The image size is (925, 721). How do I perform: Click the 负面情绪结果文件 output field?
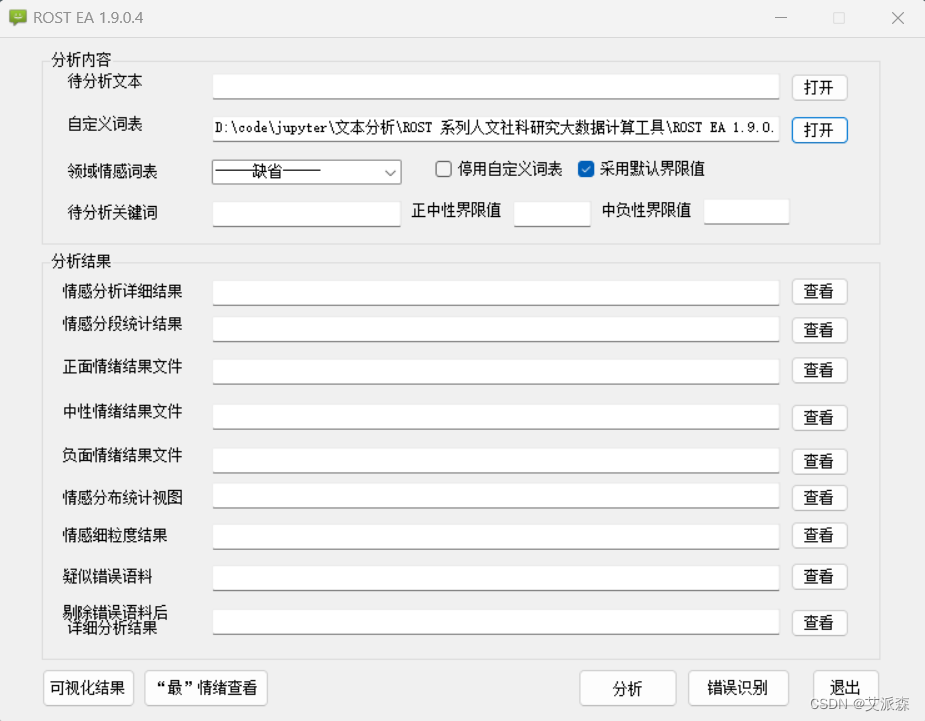[496, 460]
